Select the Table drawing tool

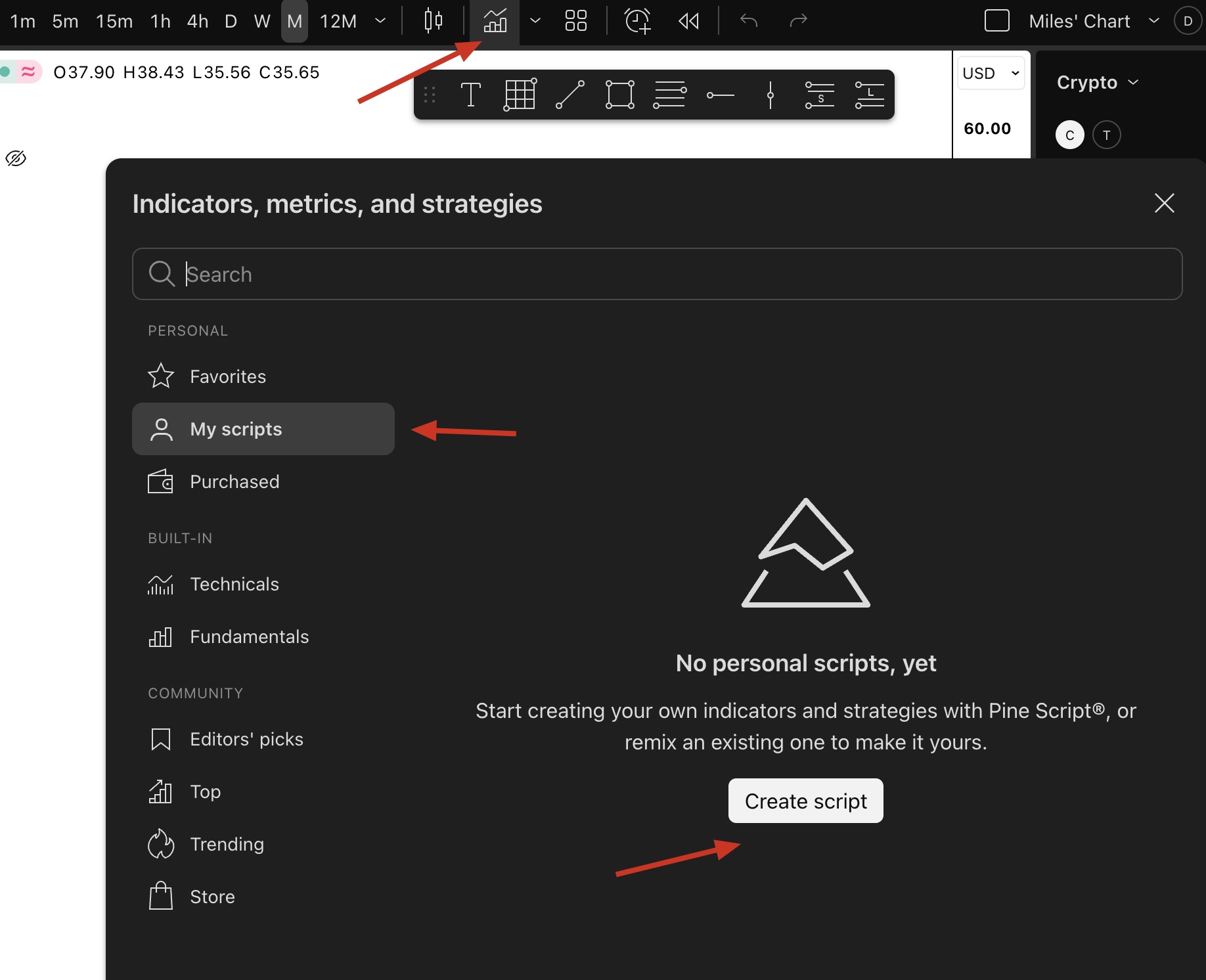point(520,95)
